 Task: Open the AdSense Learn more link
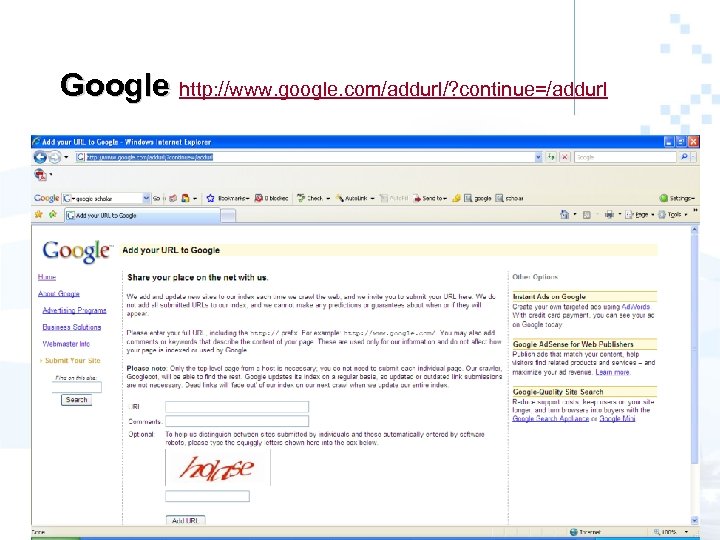613,372
